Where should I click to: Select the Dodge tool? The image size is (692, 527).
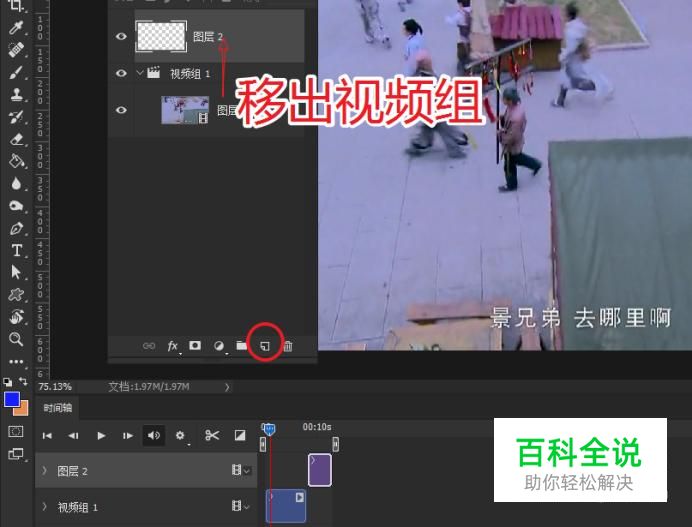16,206
